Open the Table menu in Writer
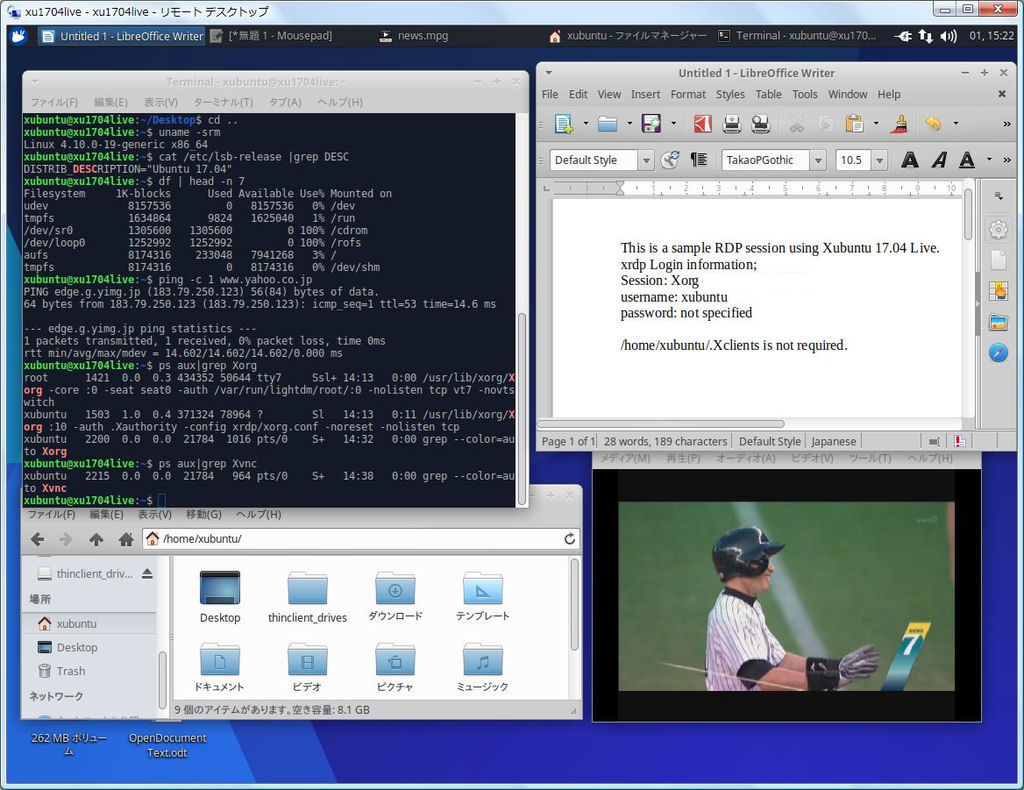The image size is (1024, 790). pos(768,95)
